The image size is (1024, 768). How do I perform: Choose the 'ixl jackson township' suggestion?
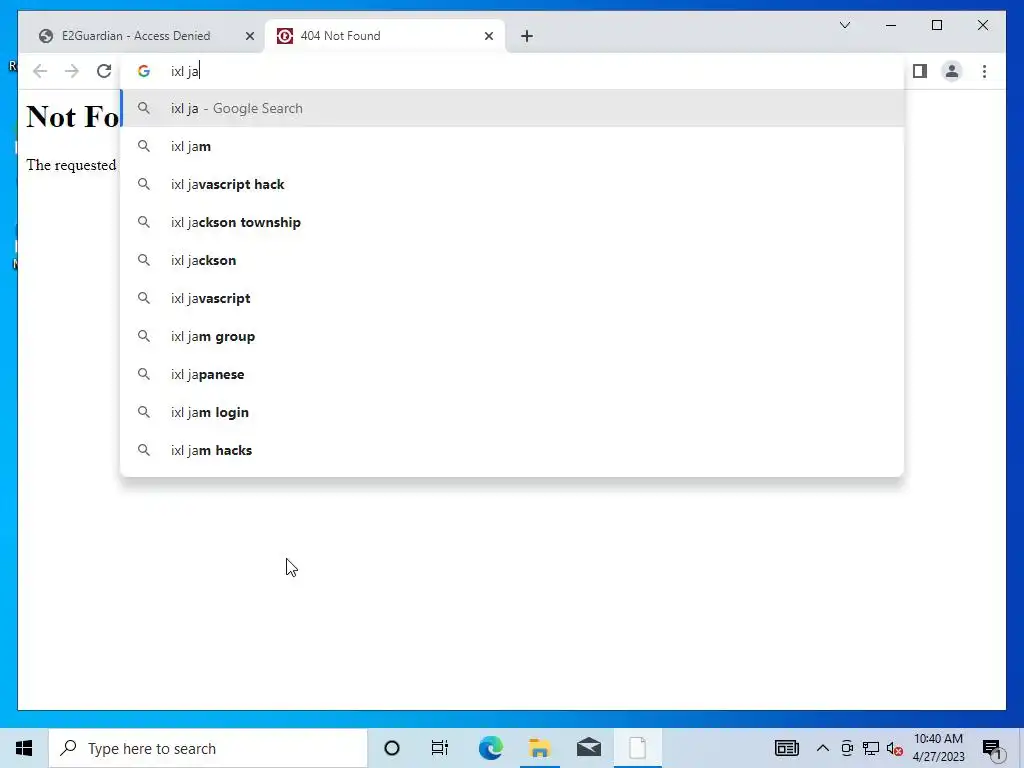pyautogui.click(x=512, y=222)
